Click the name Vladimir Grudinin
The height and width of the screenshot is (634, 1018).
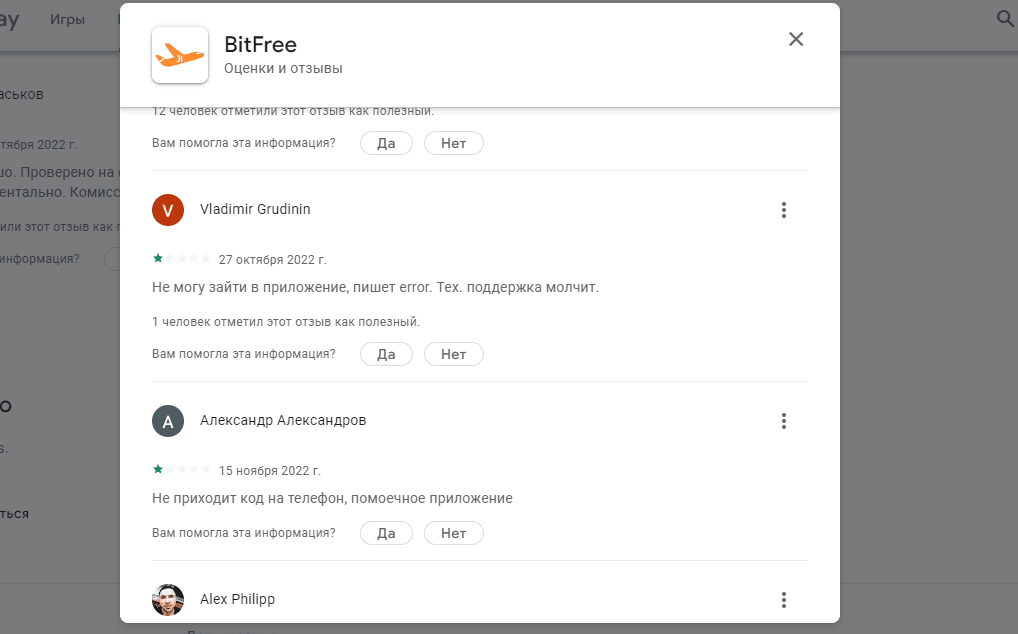click(x=255, y=210)
